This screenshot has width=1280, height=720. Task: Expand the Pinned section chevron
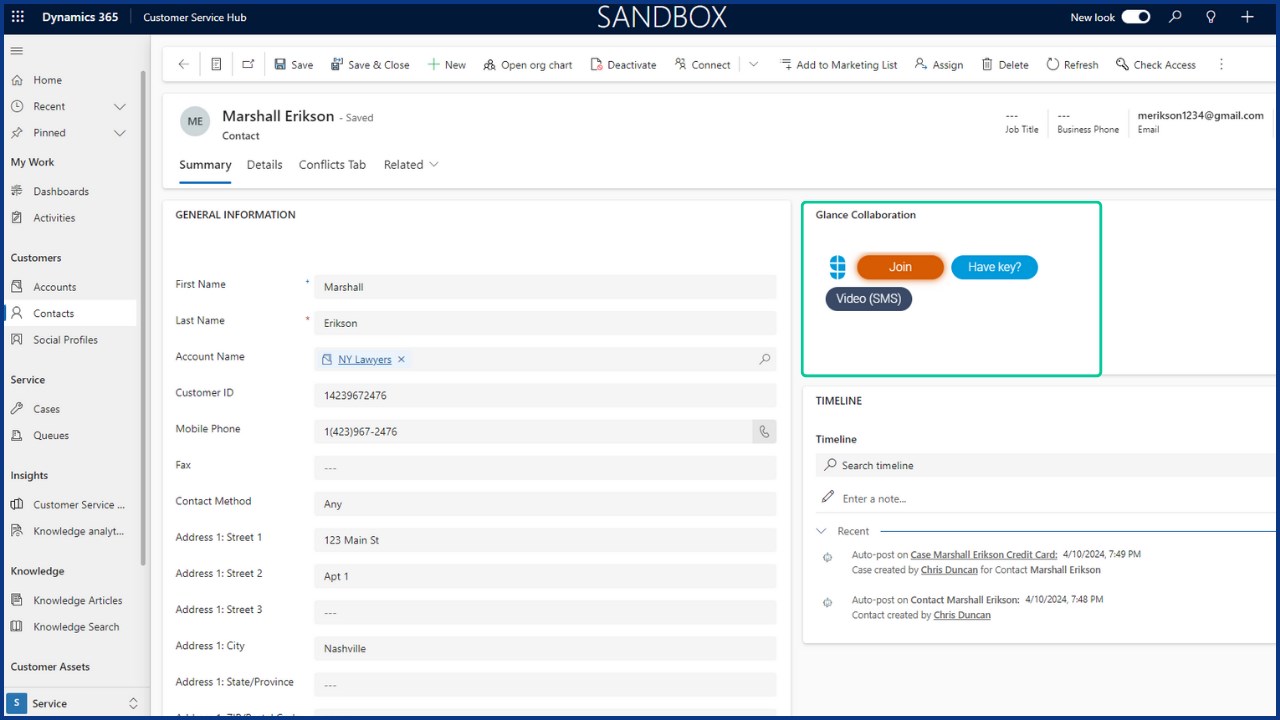click(x=120, y=133)
